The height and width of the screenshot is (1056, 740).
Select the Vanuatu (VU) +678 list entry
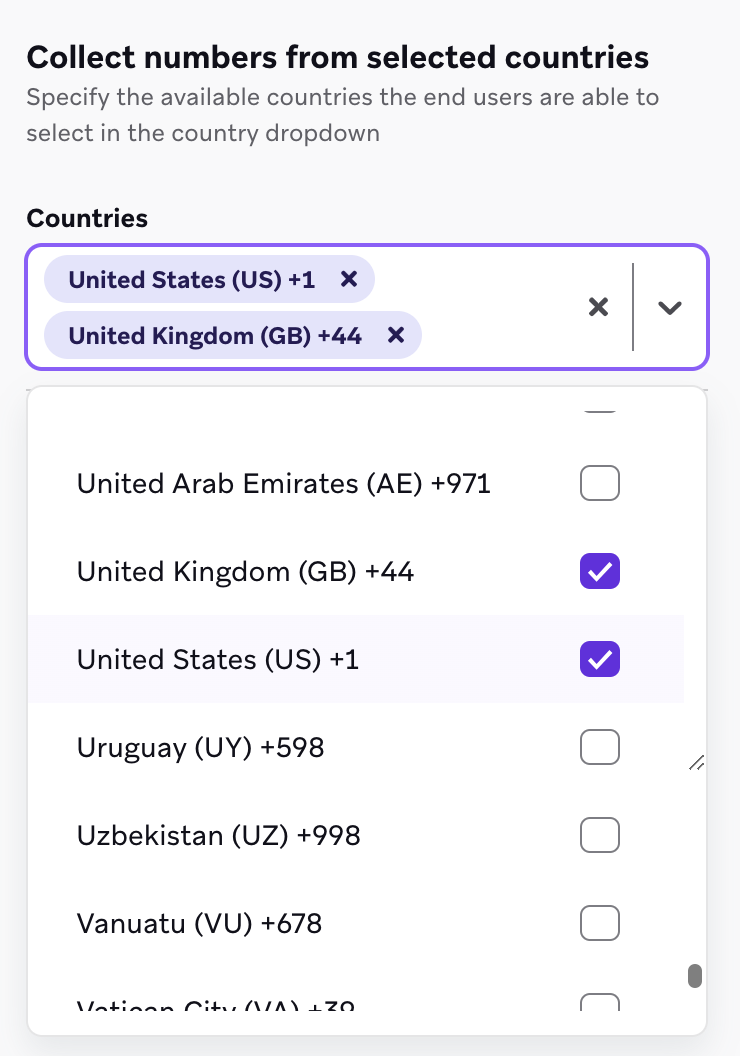300,923
